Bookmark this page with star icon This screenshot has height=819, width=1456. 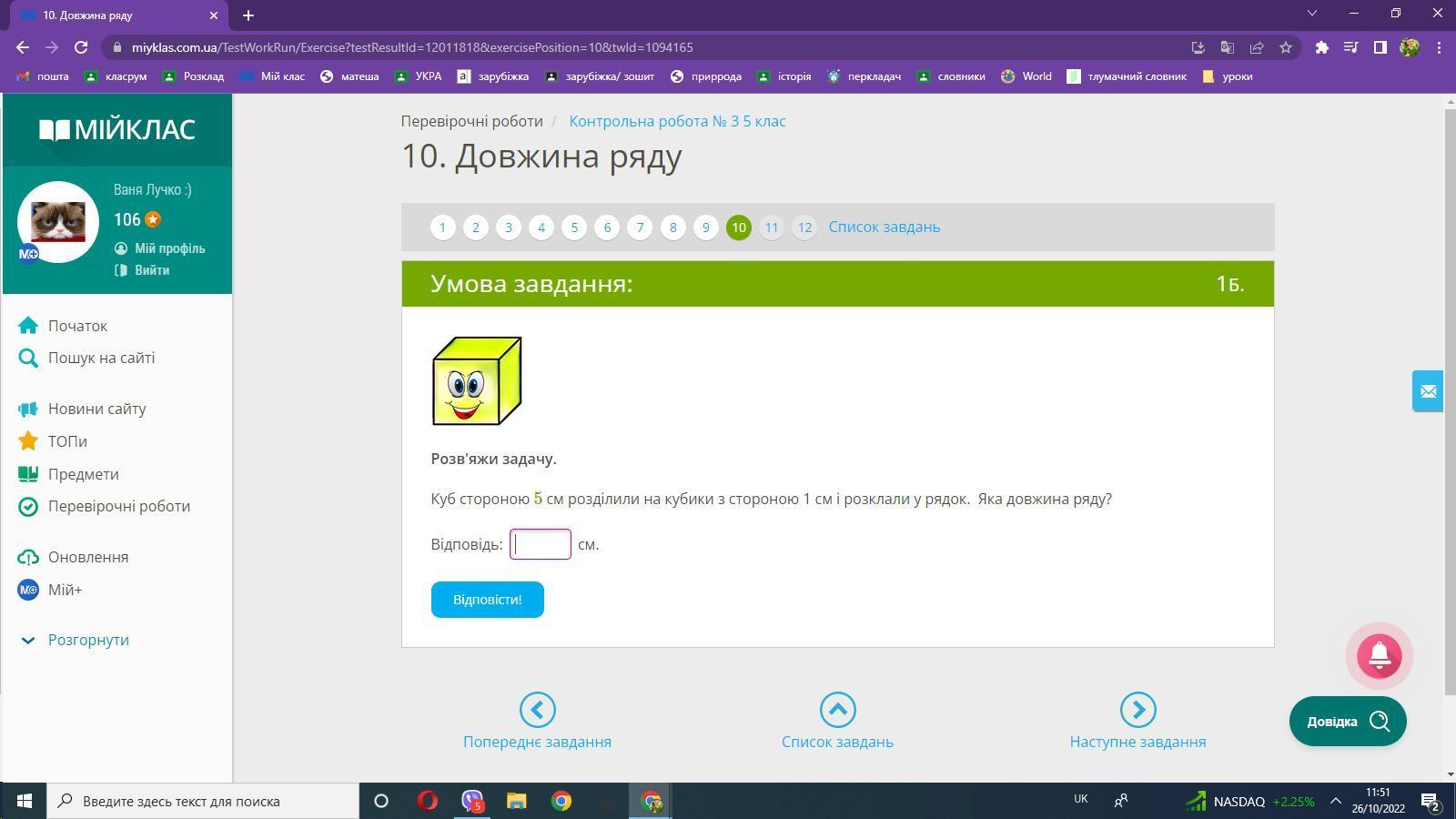click(x=1285, y=47)
